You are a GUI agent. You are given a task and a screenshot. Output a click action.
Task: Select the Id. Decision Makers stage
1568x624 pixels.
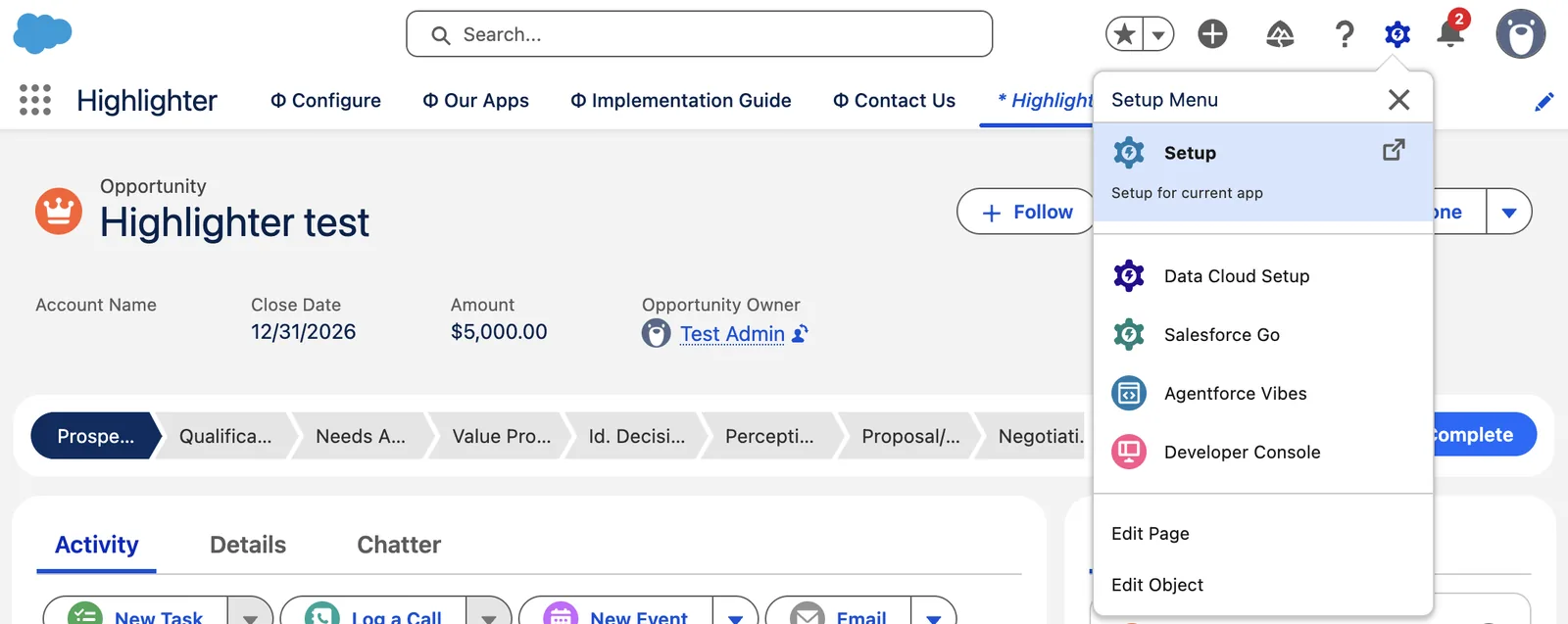[x=637, y=436]
